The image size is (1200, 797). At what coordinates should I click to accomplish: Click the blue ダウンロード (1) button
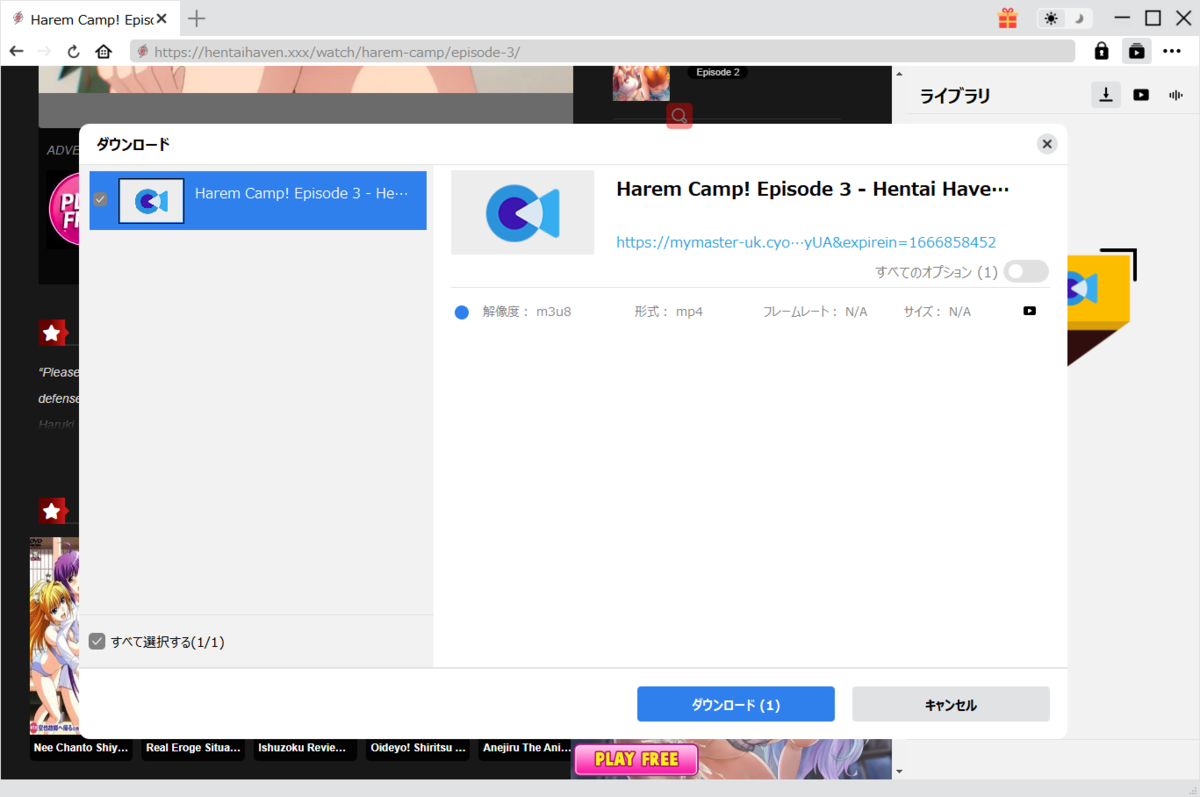click(x=735, y=704)
